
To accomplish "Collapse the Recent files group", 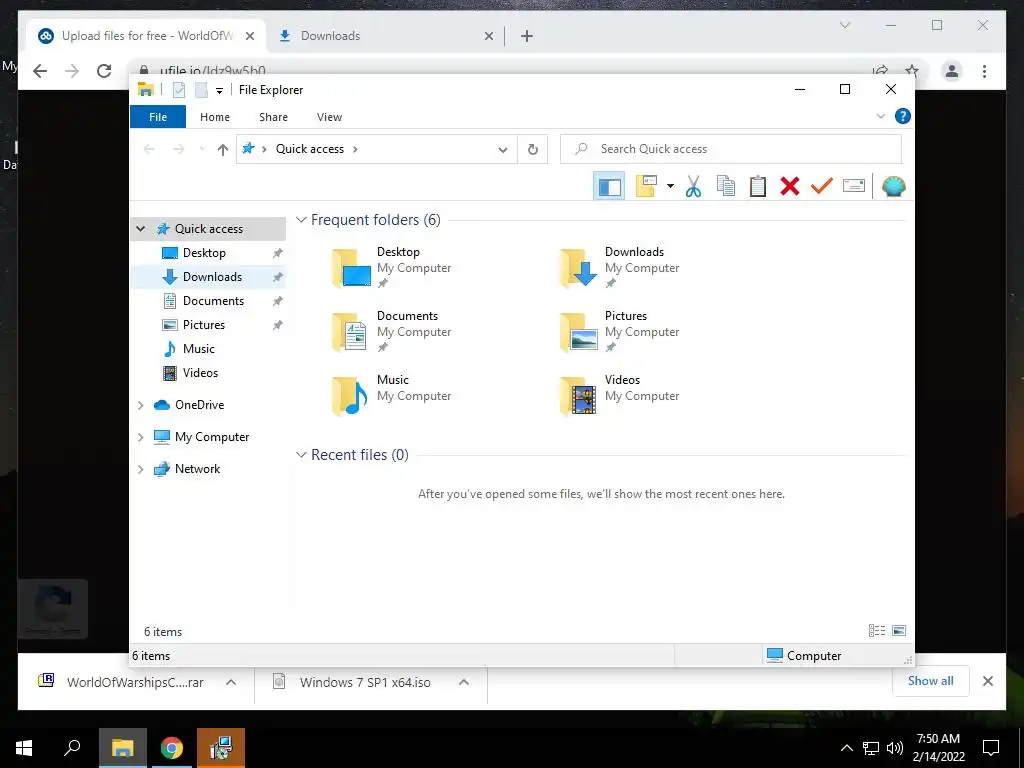I will click(301, 455).
